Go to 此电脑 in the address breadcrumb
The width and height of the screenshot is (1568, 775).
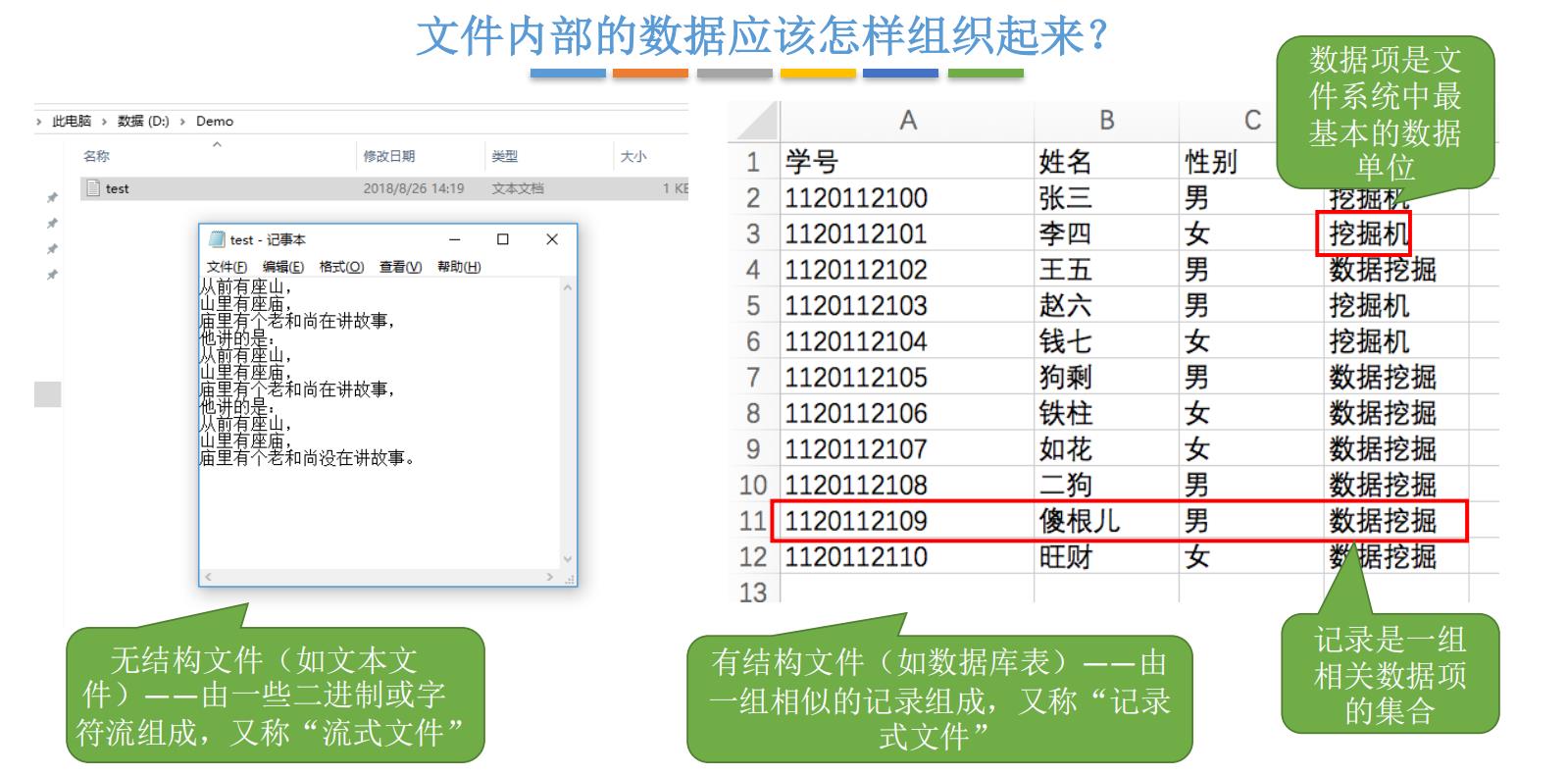(x=72, y=122)
